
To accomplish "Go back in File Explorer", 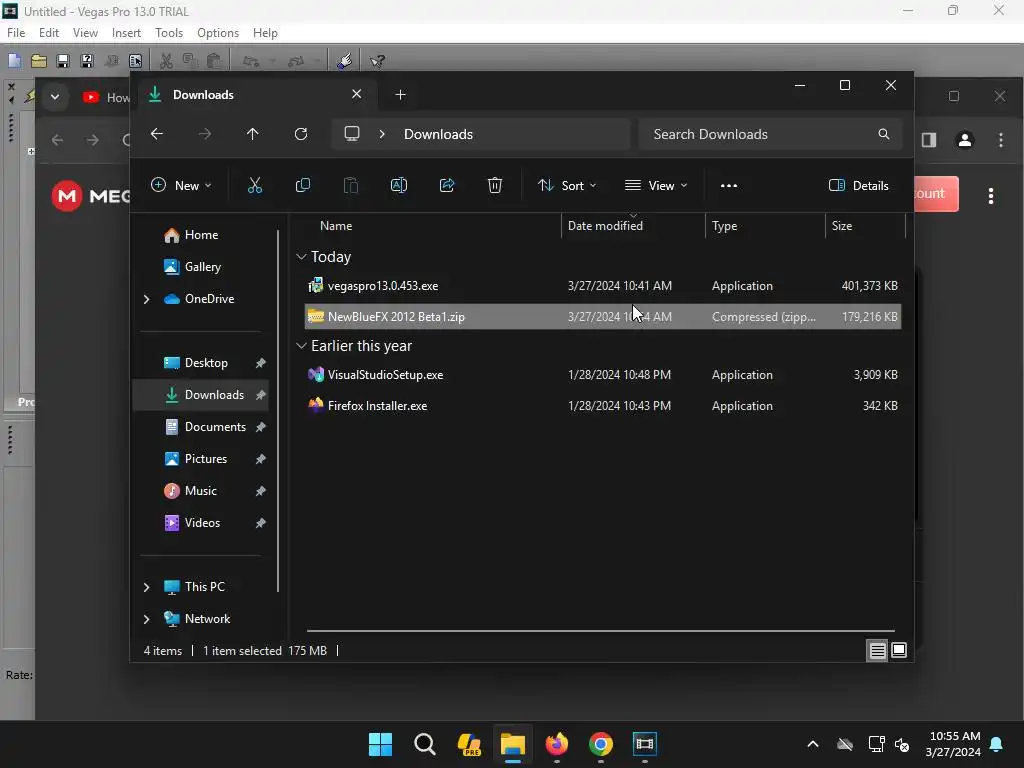I will 157,134.
